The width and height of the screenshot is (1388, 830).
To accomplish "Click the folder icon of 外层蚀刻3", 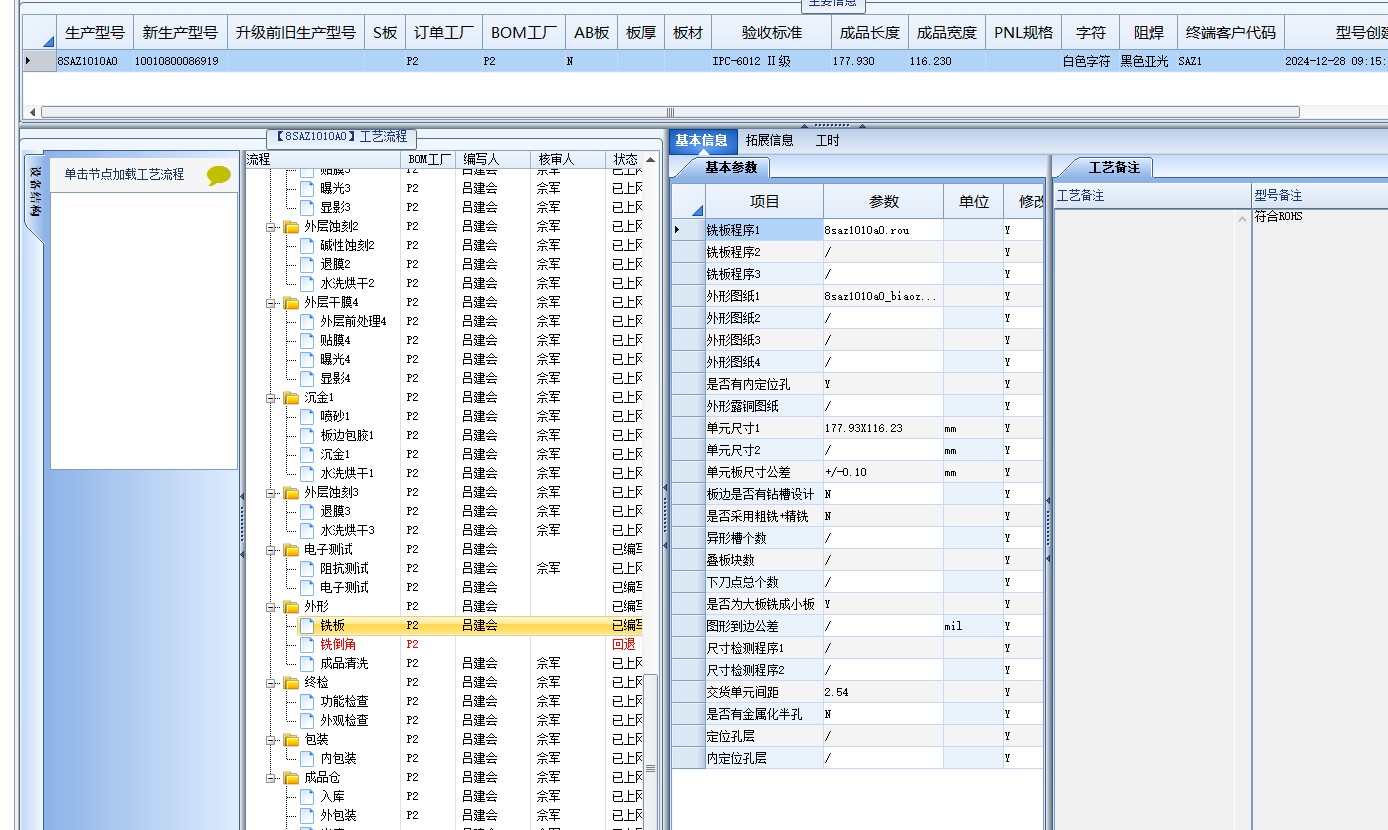I will 291,493.
